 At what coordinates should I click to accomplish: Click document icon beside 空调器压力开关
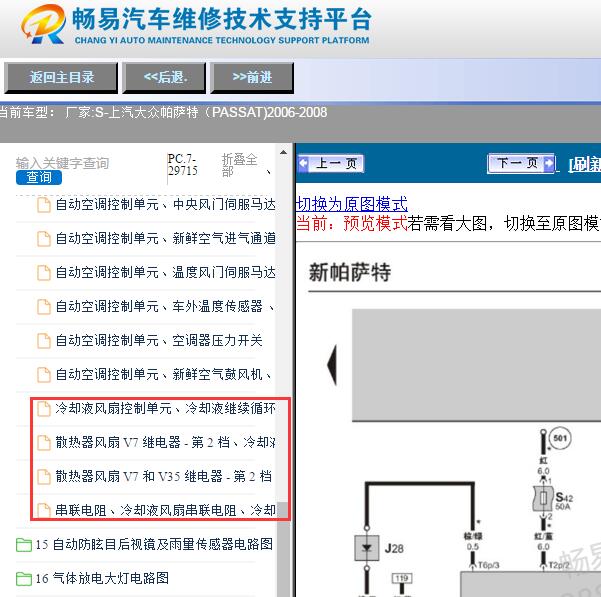[44, 341]
